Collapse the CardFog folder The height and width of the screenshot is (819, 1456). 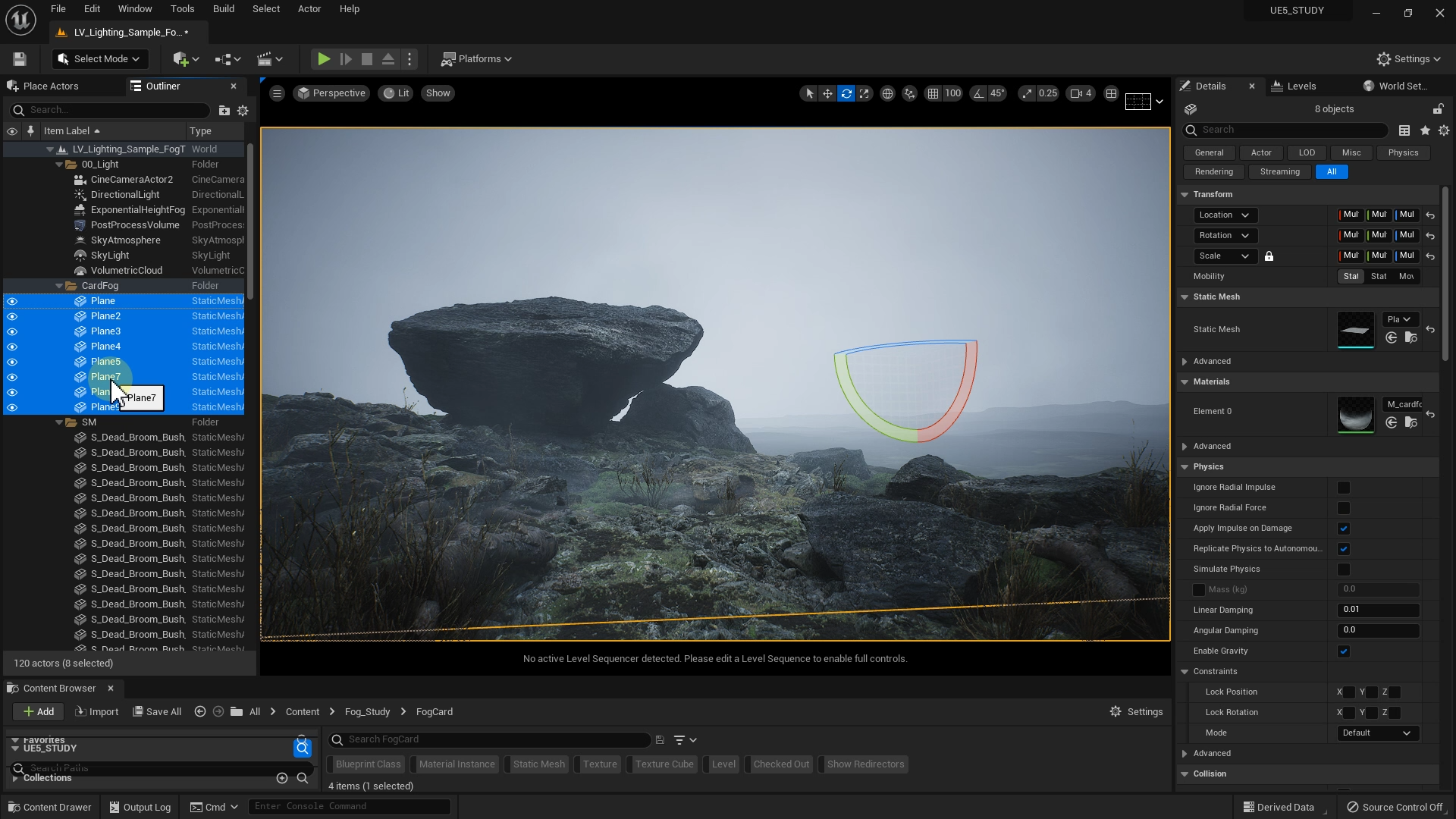tap(59, 286)
